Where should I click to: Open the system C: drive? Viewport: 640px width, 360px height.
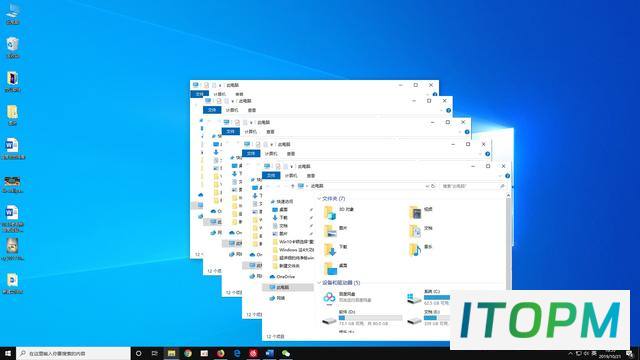tap(414, 298)
